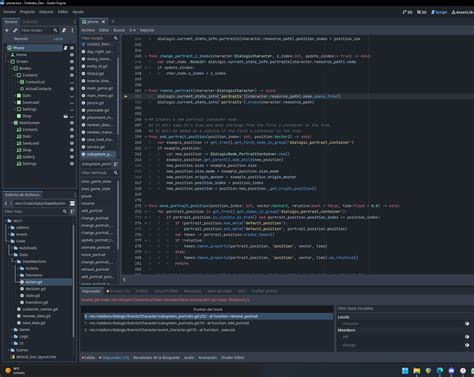Expand the addons folder in FileSystem

tap(9, 228)
